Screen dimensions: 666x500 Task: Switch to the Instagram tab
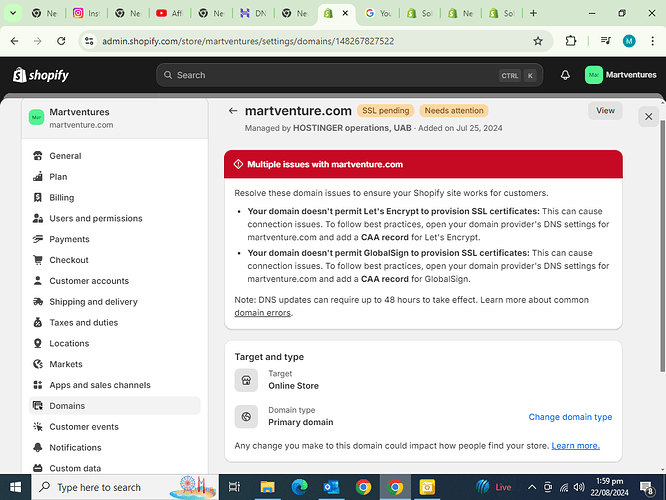(86, 13)
